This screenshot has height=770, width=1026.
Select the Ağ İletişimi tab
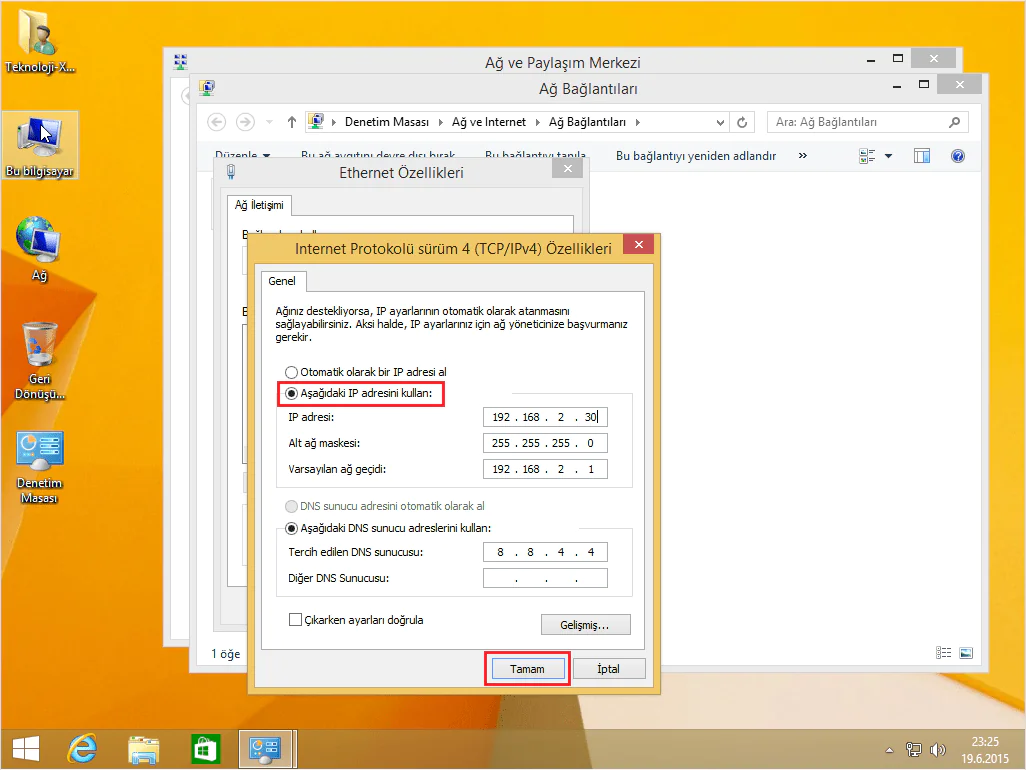pyautogui.click(x=258, y=204)
